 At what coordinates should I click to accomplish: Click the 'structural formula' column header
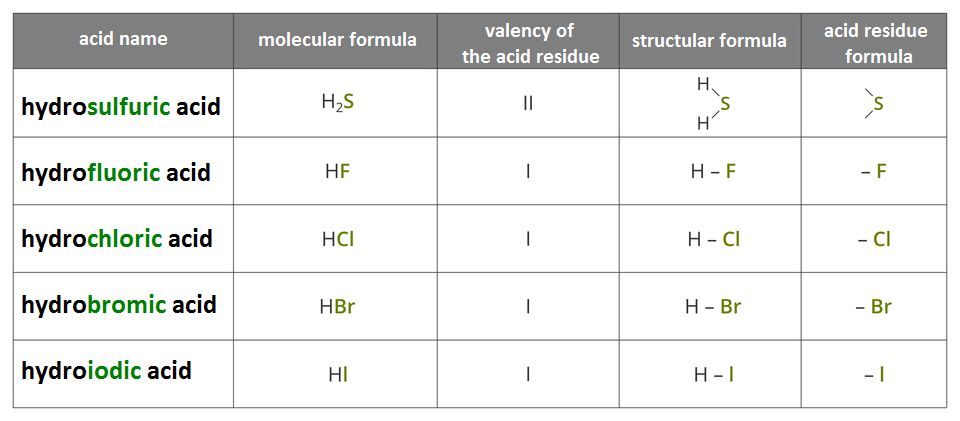pyautogui.click(x=709, y=41)
